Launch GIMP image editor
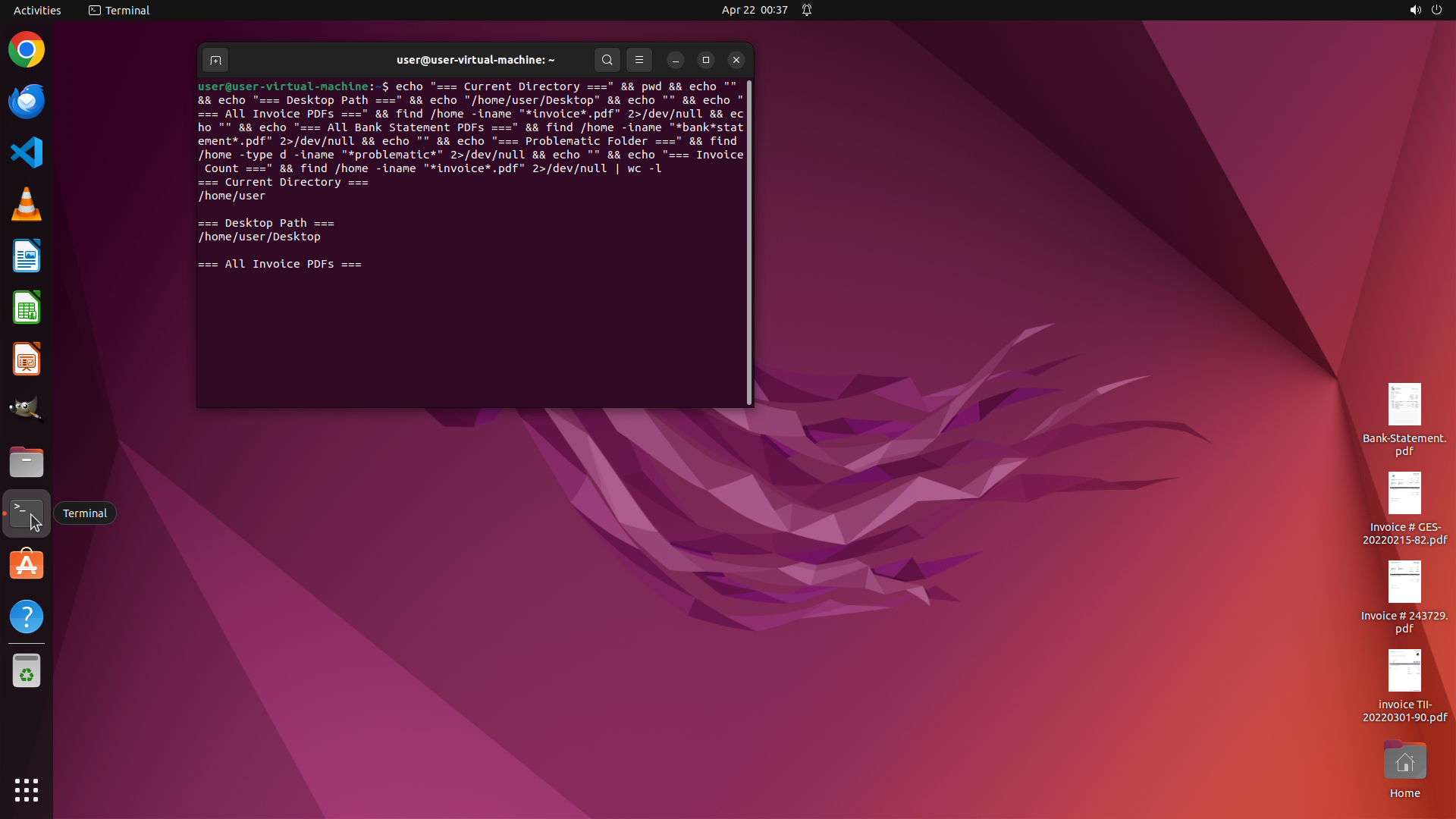This screenshot has width=1456, height=819. coord(27,410)
